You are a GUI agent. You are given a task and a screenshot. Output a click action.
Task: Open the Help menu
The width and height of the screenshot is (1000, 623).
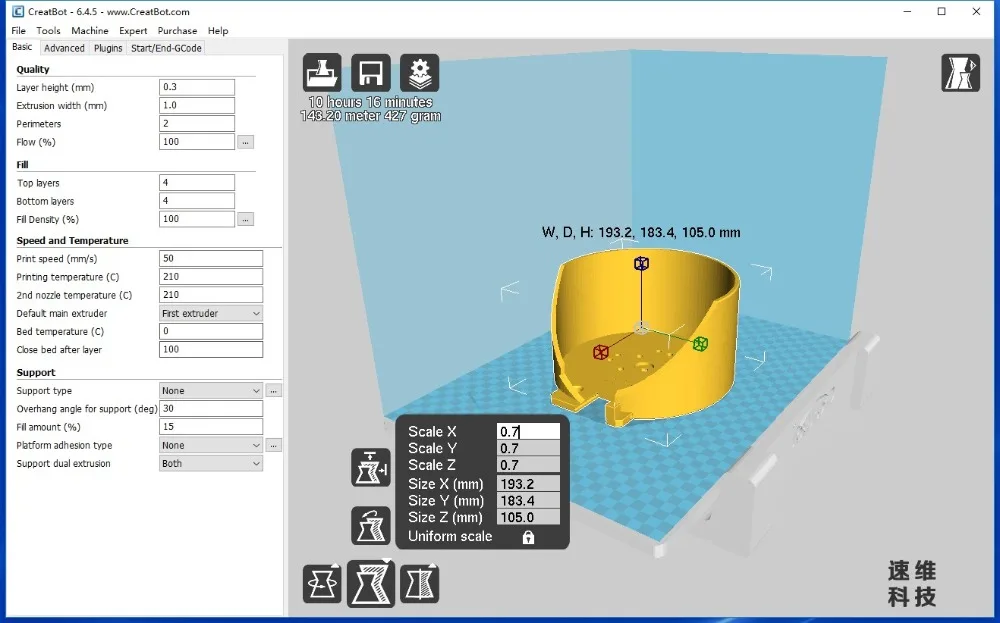tap(217, 31)
